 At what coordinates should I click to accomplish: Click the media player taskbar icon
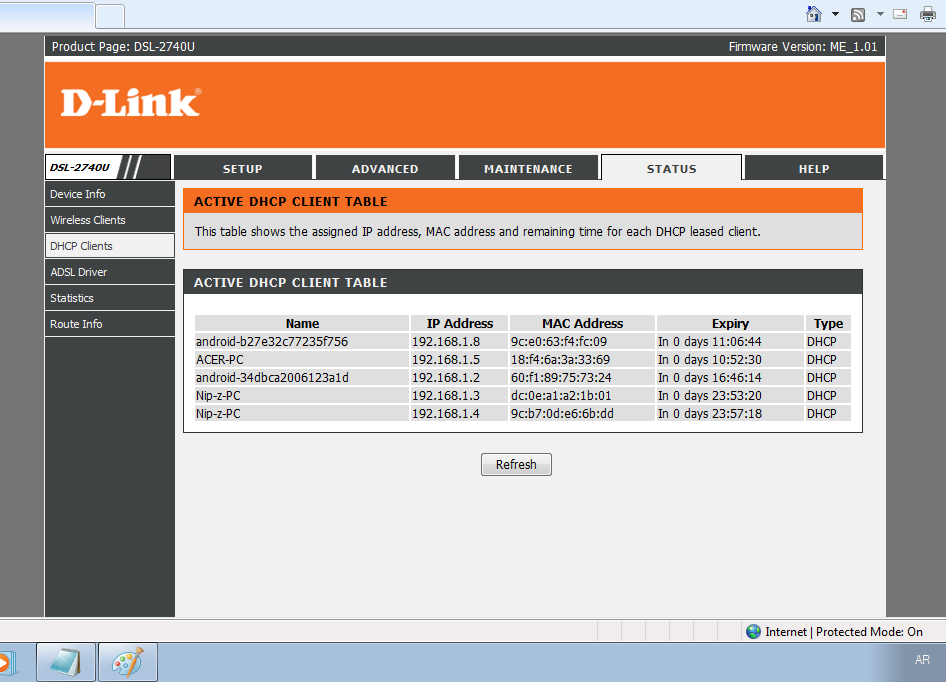(x=7, y=663)
